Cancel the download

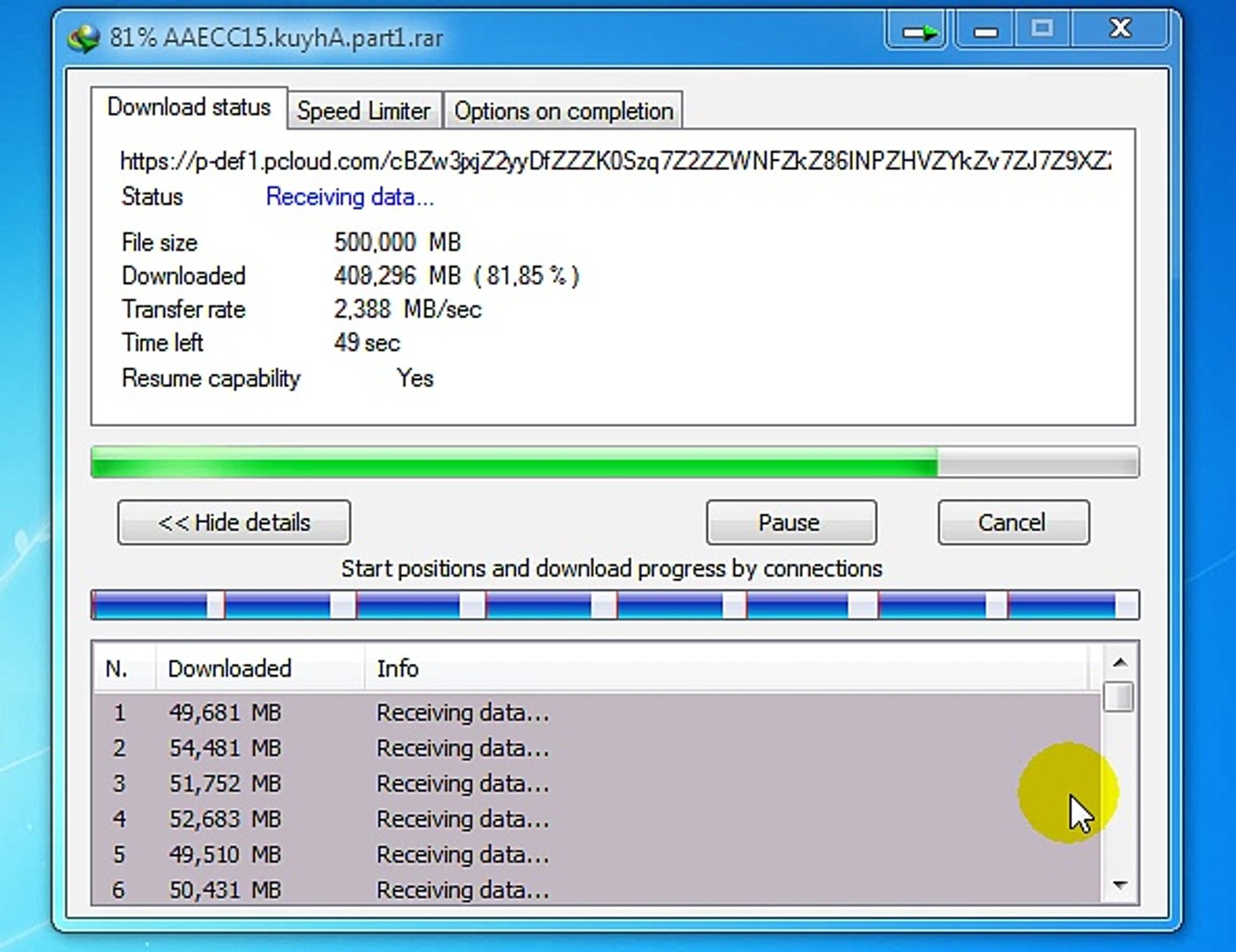[1013, 523]
